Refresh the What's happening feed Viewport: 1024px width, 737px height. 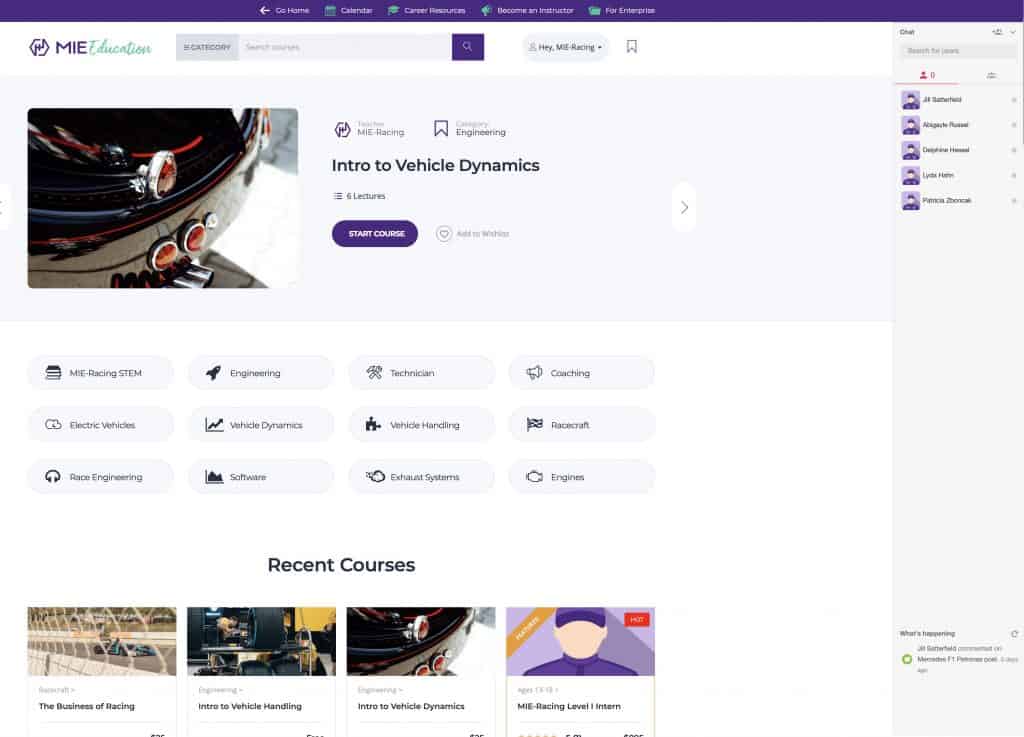(x=1014, y=634)
